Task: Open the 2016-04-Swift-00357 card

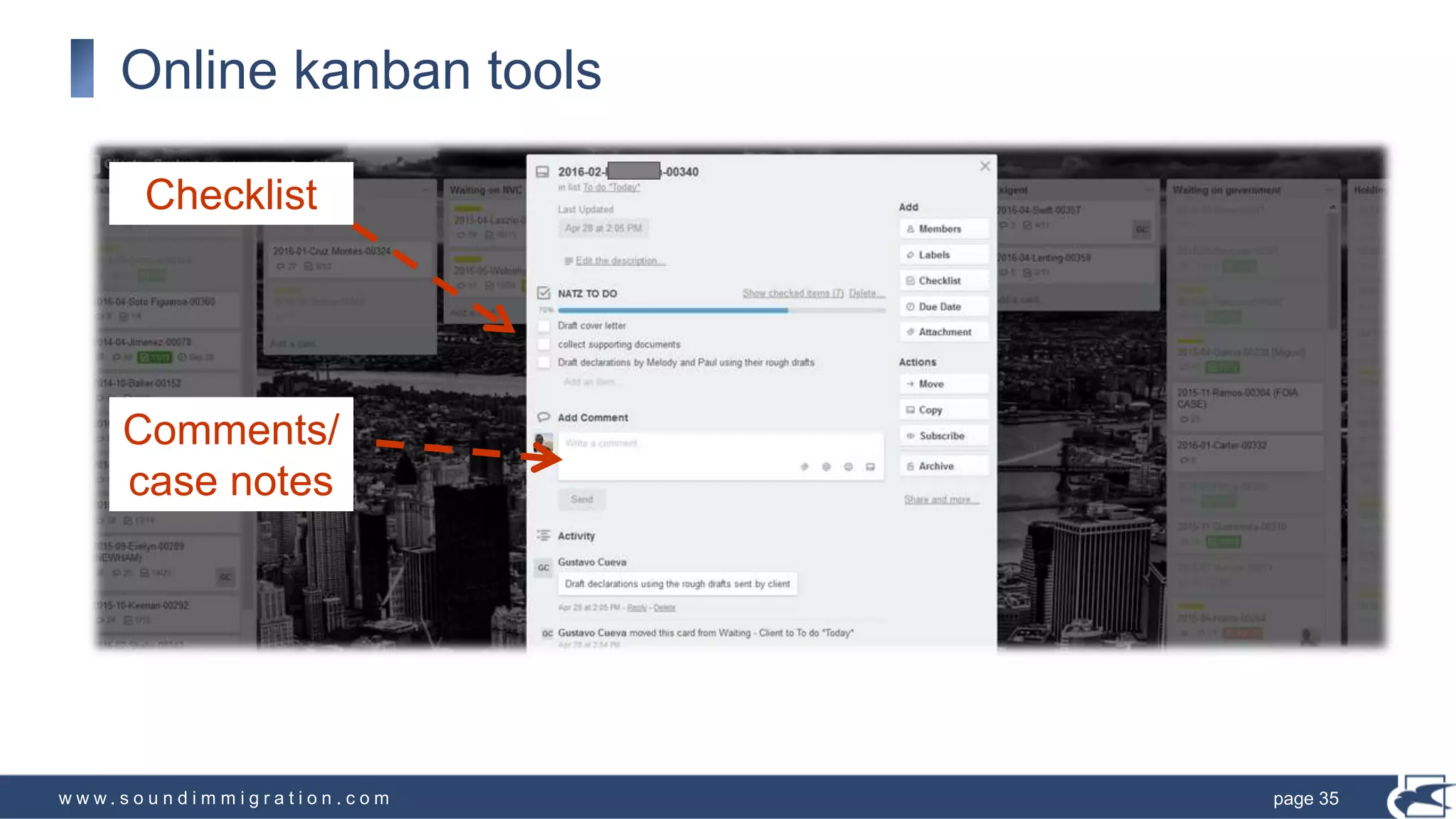Action: click(x=1075, y=218)
